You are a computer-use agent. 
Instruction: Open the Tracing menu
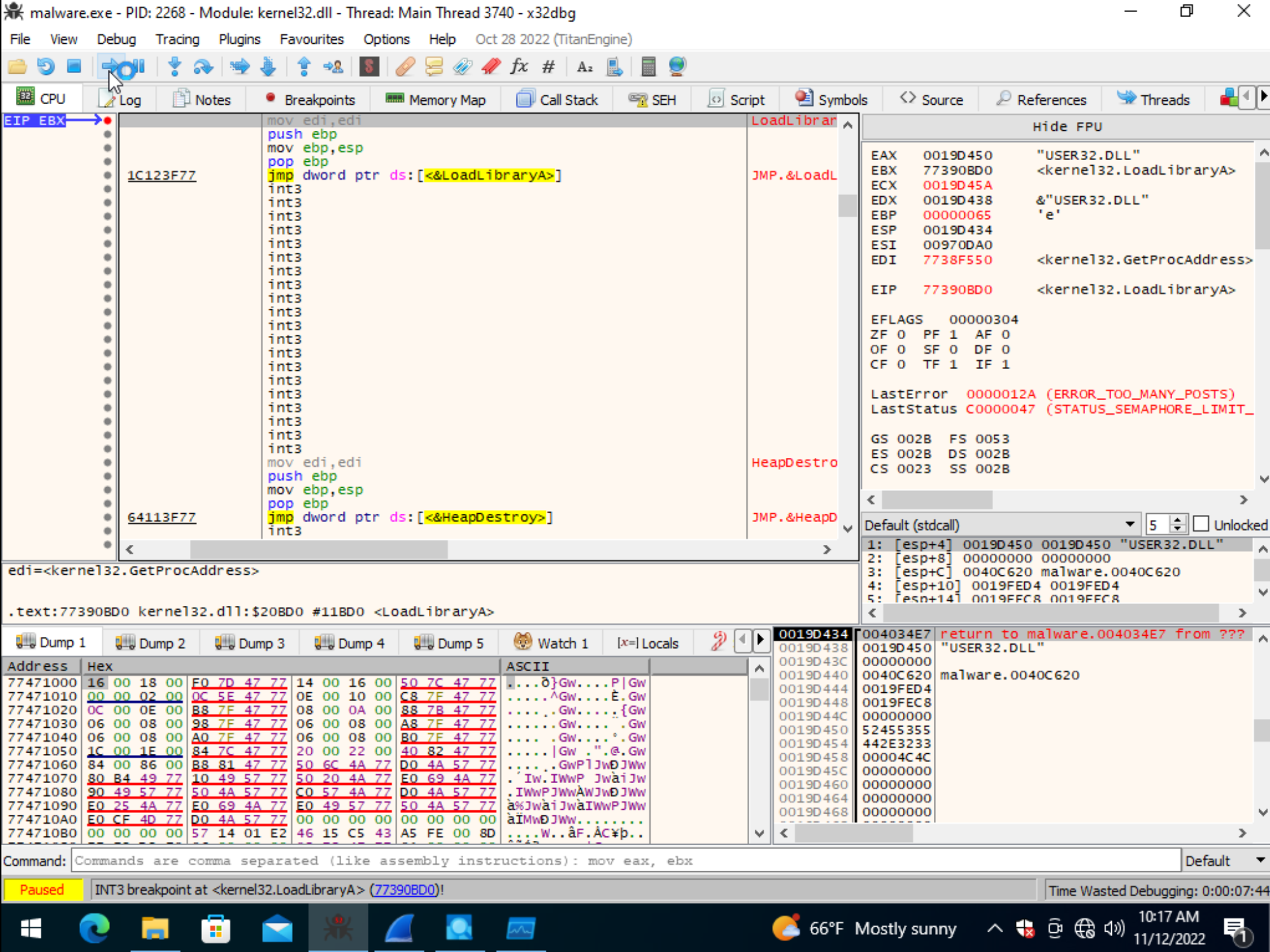177,39
